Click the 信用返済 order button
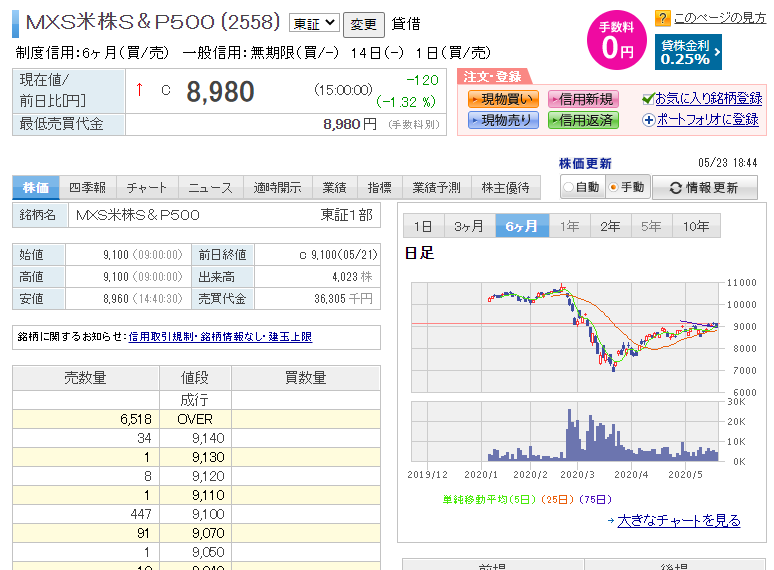Viewport: 774px width, 570px height. 583,120
